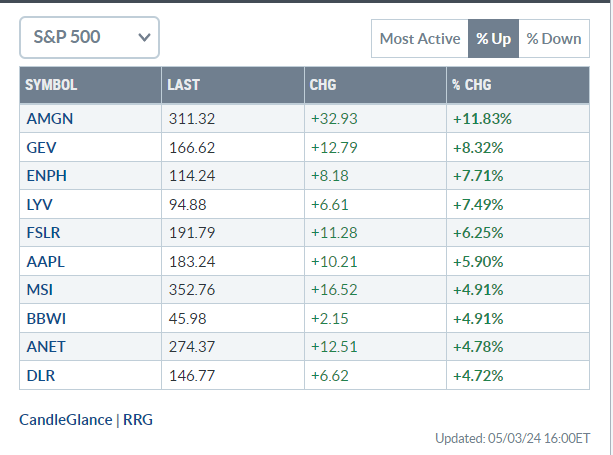Open the GEV ticker symbol
Screen dimensions: 613x455
[x=44, y=147]
